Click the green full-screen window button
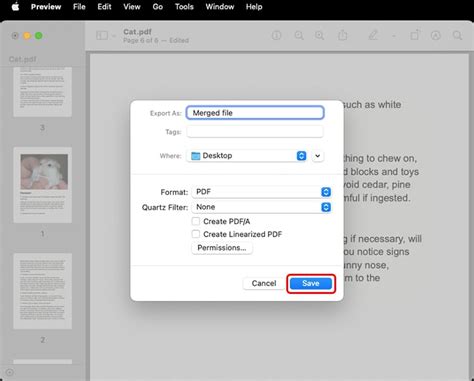Image resolution: width=474 pixels, height=381 pixels. pos(39,36)
